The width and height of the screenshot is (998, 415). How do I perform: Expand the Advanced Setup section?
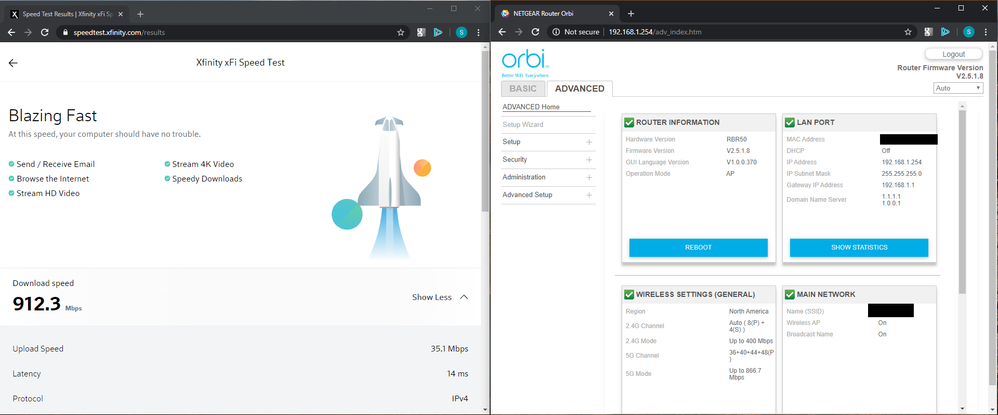(589, 195)
